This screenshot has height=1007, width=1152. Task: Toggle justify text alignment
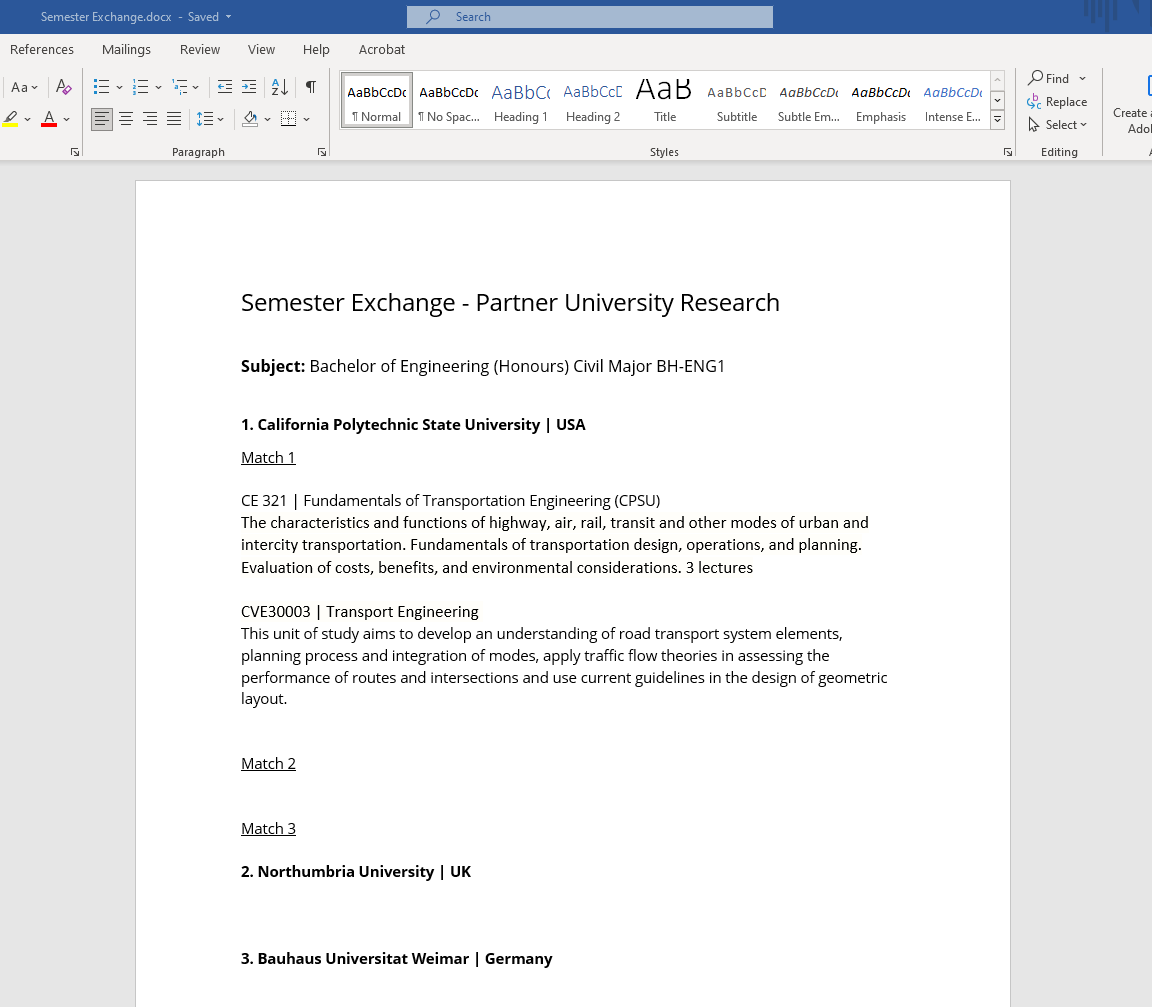tap(174, 119)
